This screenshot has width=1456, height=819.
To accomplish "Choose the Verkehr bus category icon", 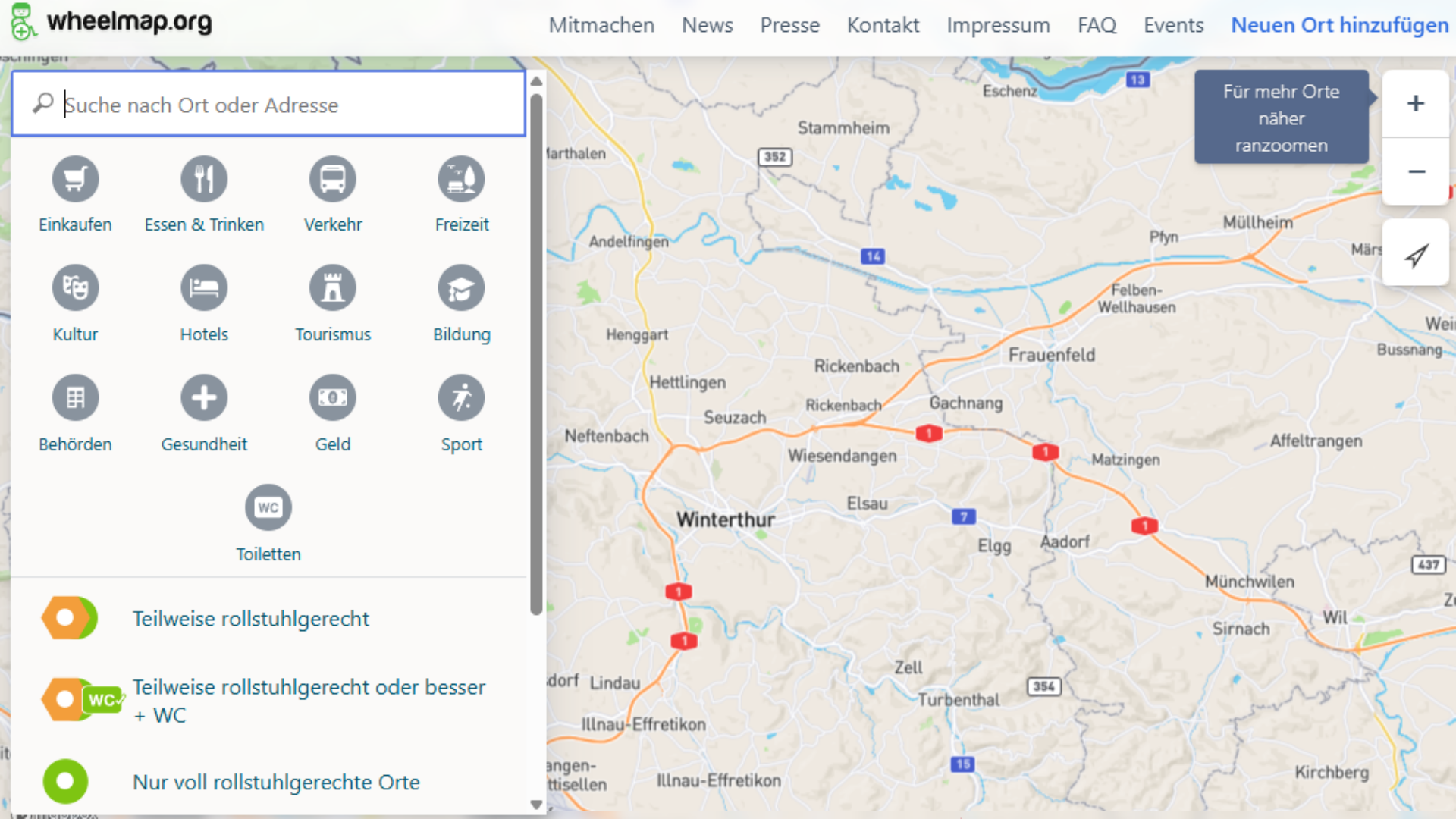I will point(333,180).
